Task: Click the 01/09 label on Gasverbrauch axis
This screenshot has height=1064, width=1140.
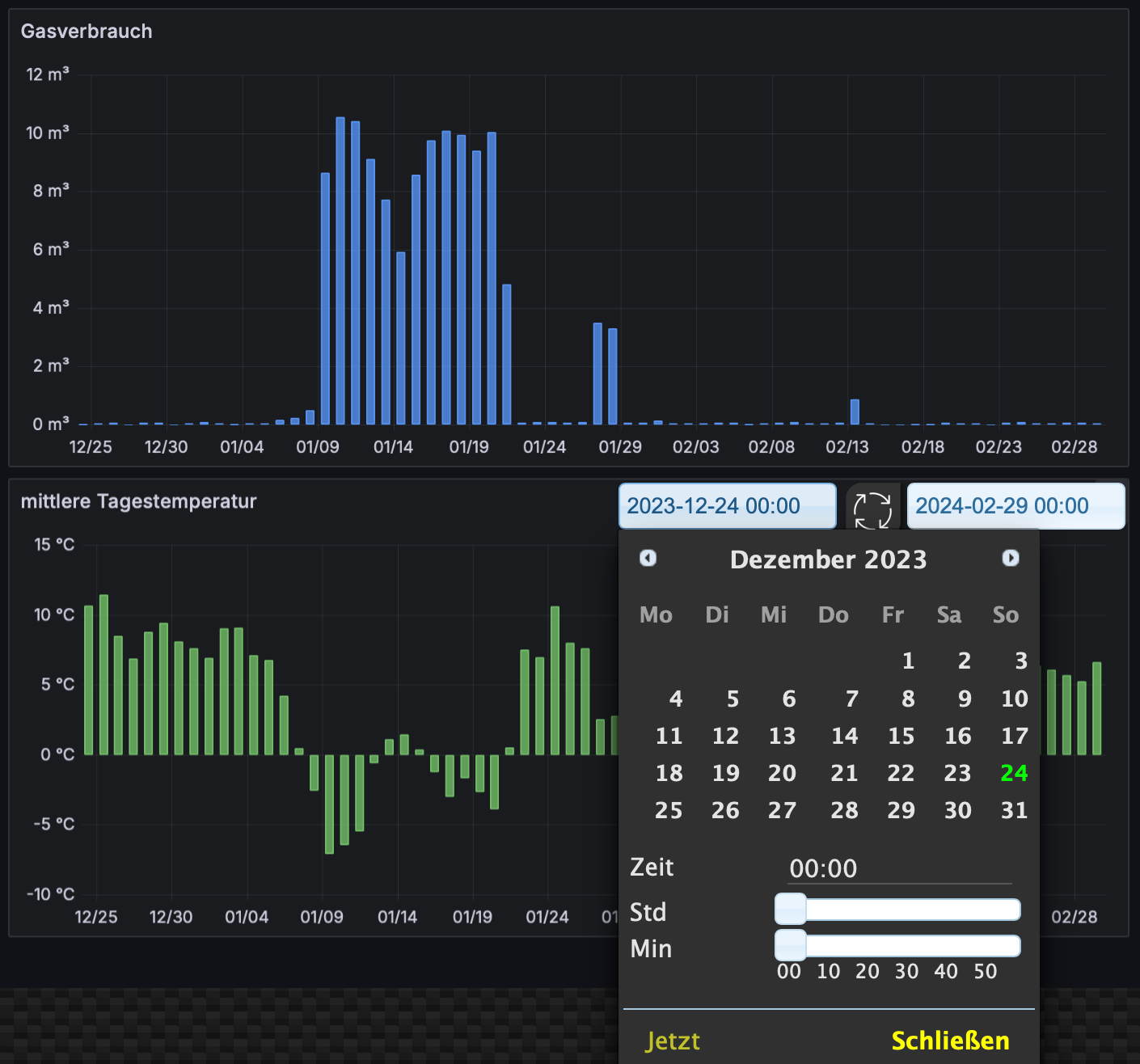Action: [317, 447]
